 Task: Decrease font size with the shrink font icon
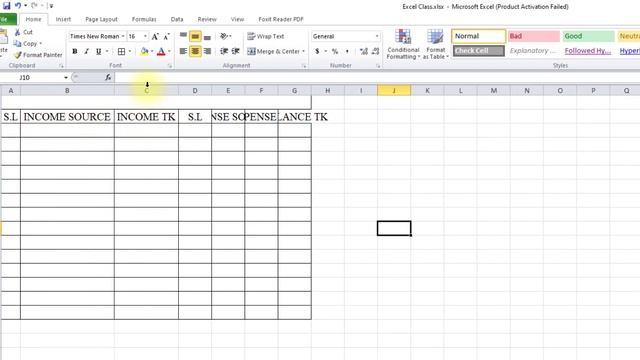coord(167,36)
